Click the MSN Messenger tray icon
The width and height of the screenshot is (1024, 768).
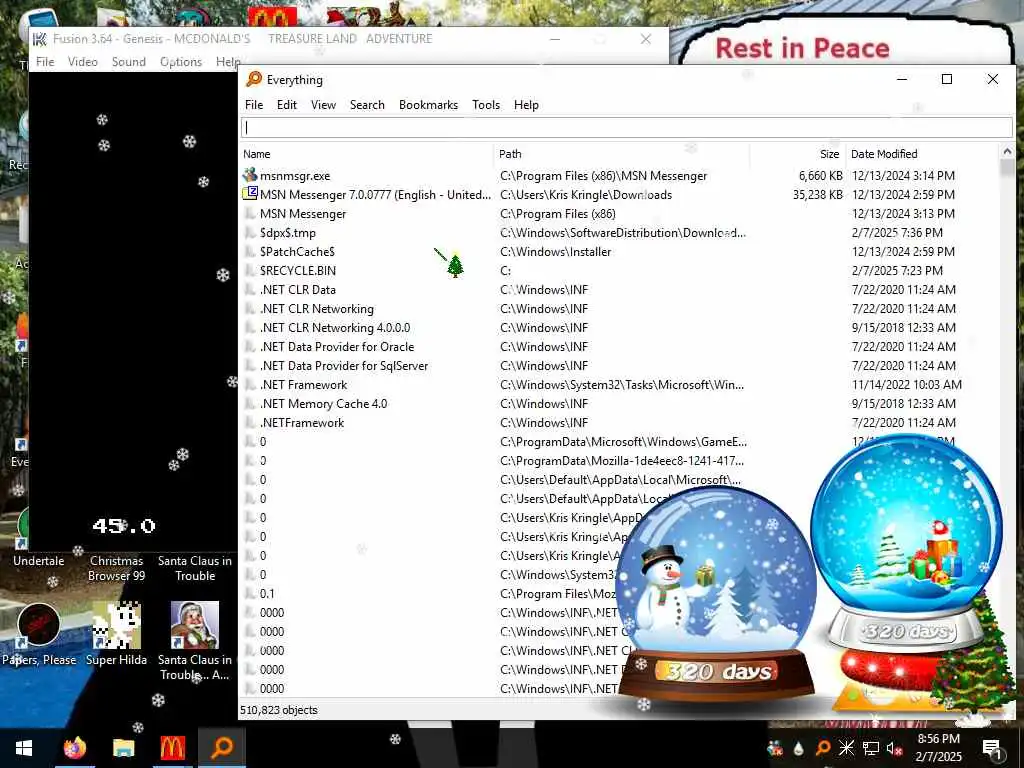tap(775, 748)
